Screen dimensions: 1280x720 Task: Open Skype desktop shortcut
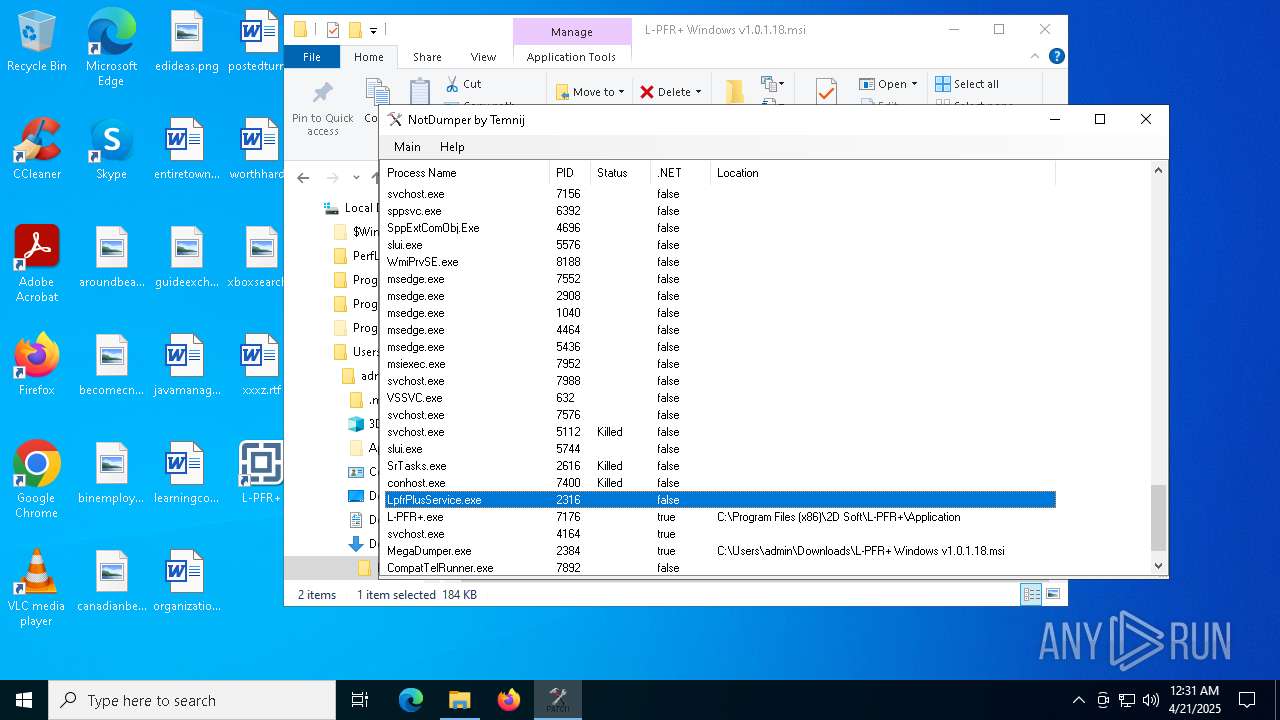(x=111, y=149)
